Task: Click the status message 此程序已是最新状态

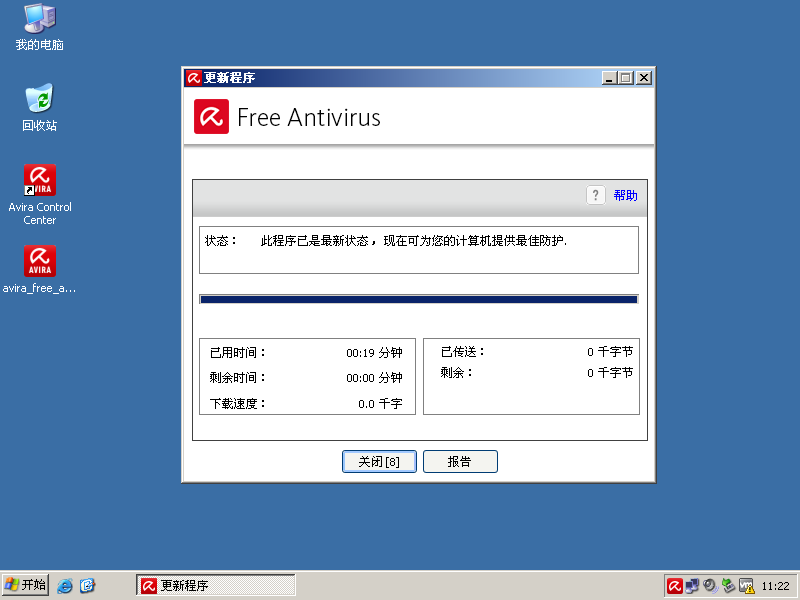Action: [414, 241]
